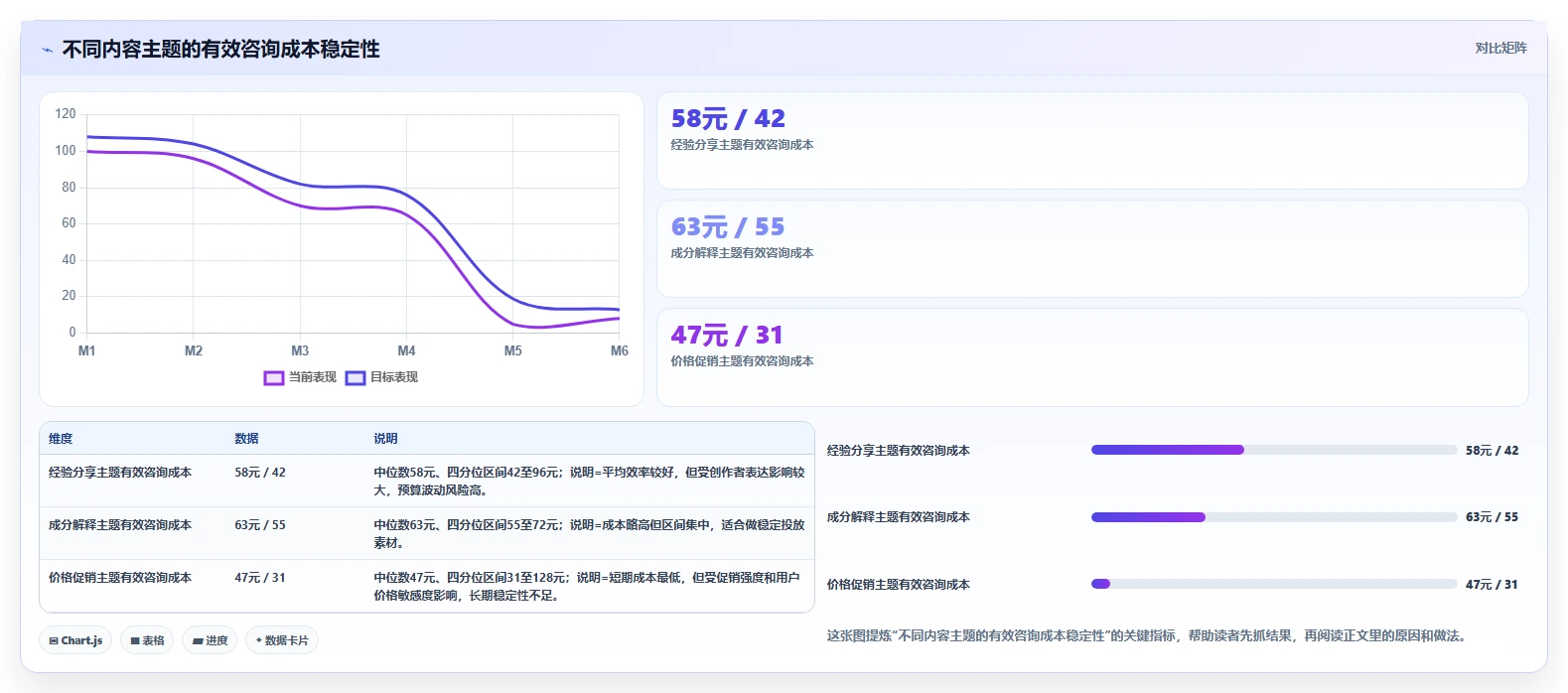Click the 价格促销主题有效咨询成本 card caption
The width and height of the screenshot is (1568, 693).
[742, 361]
